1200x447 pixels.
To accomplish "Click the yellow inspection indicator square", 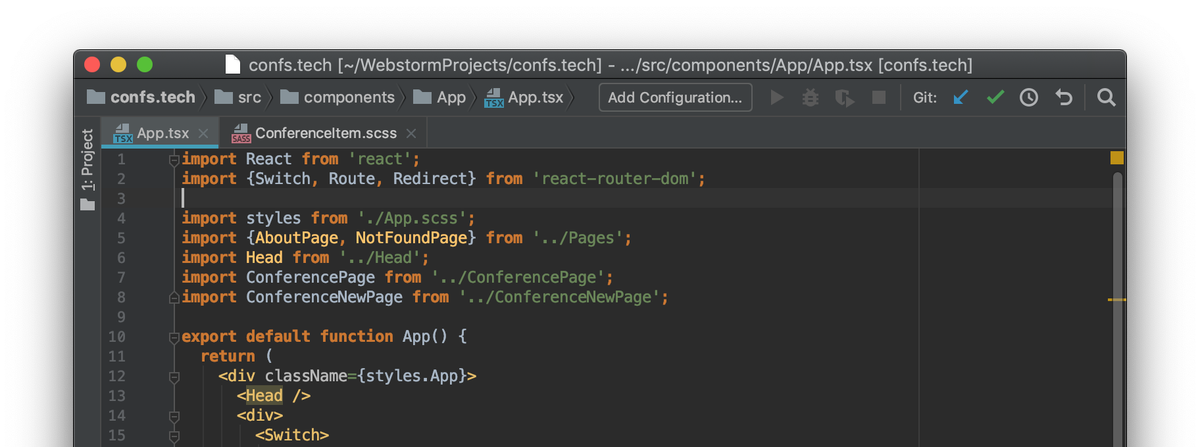I will pos(1117,158).
